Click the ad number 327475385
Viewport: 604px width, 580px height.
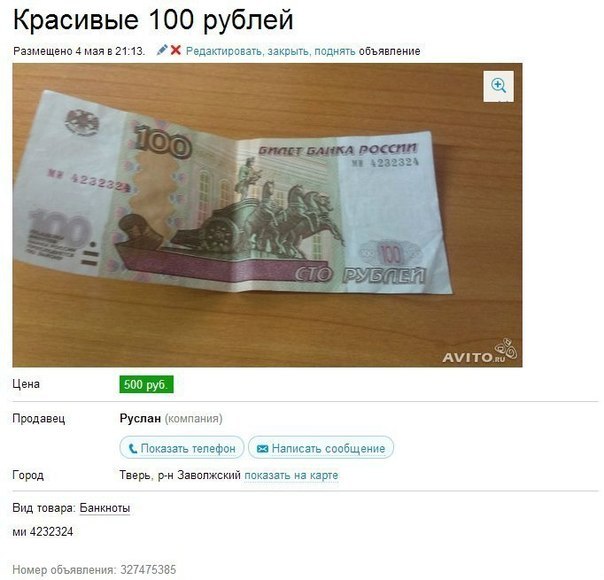148,569
